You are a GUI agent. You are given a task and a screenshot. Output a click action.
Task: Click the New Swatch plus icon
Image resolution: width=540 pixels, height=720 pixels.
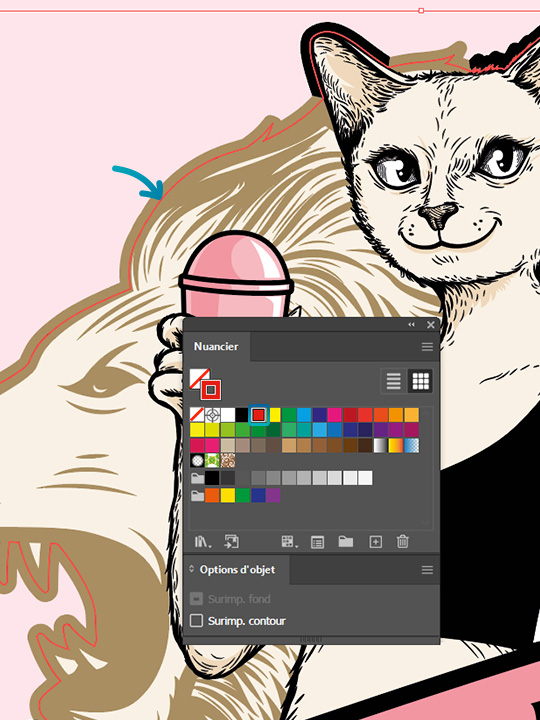[x=376, y=542]
